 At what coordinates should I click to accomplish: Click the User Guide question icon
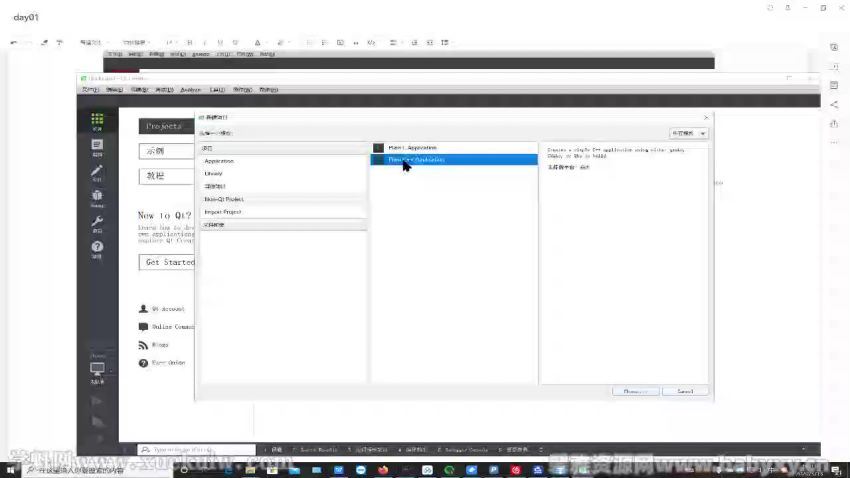click(x=143, y=363)
